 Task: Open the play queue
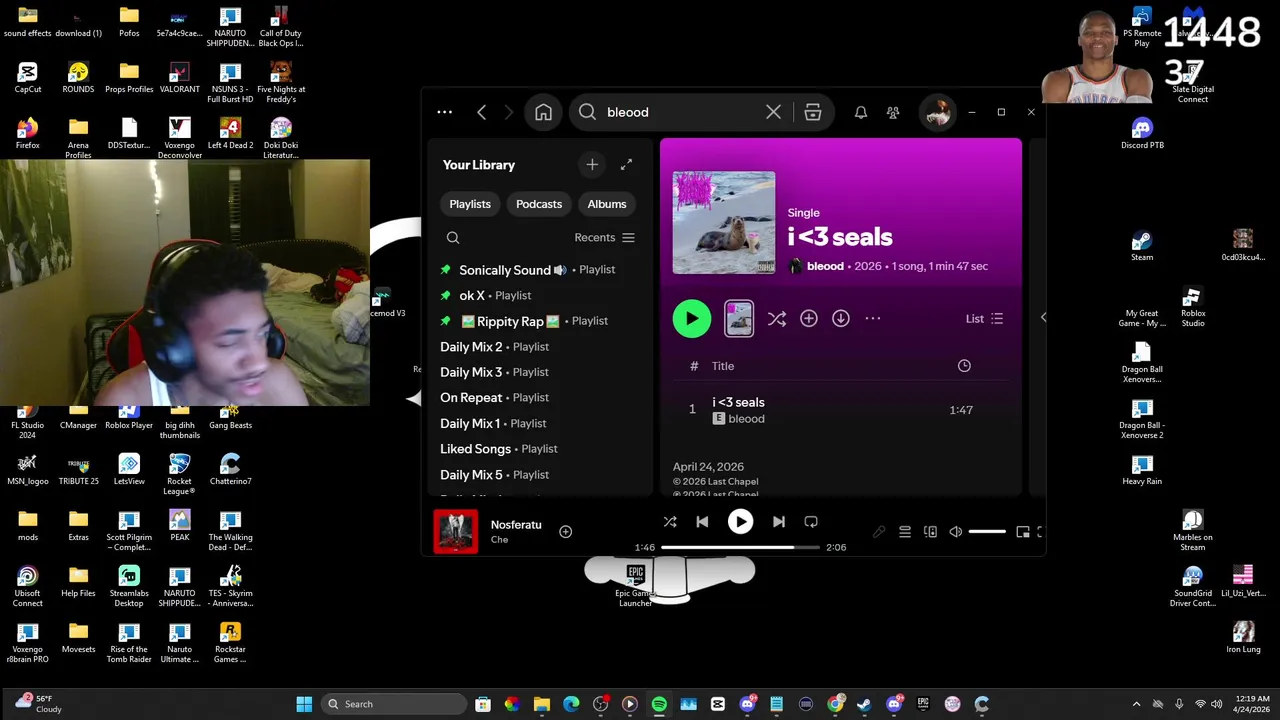[x=905, y=532]
